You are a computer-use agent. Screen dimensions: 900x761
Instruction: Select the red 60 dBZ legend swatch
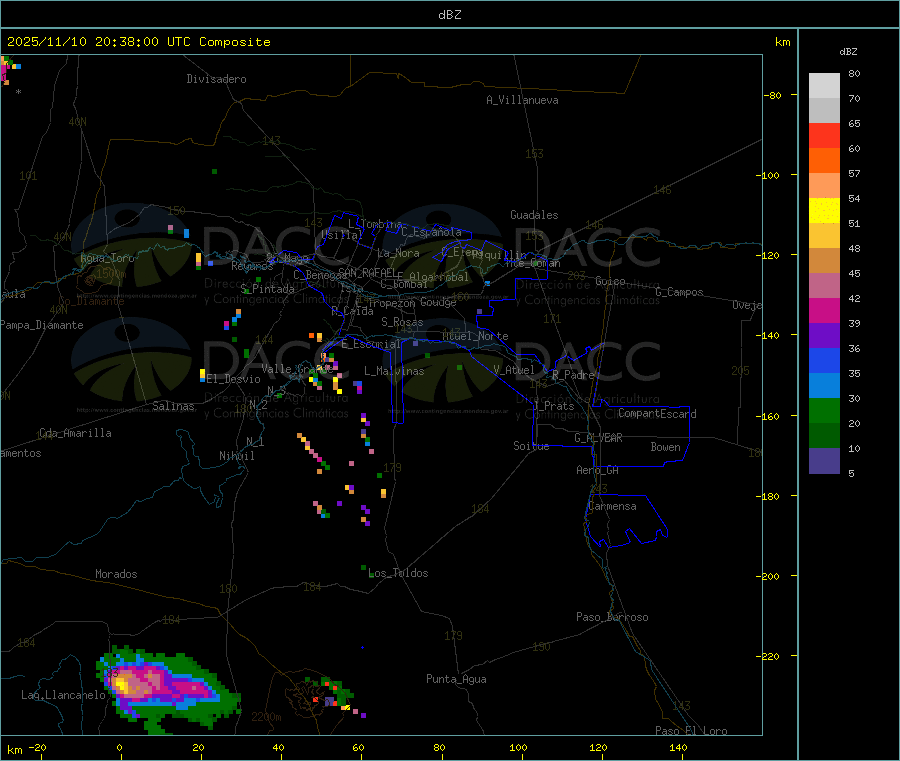pos(824,135)
